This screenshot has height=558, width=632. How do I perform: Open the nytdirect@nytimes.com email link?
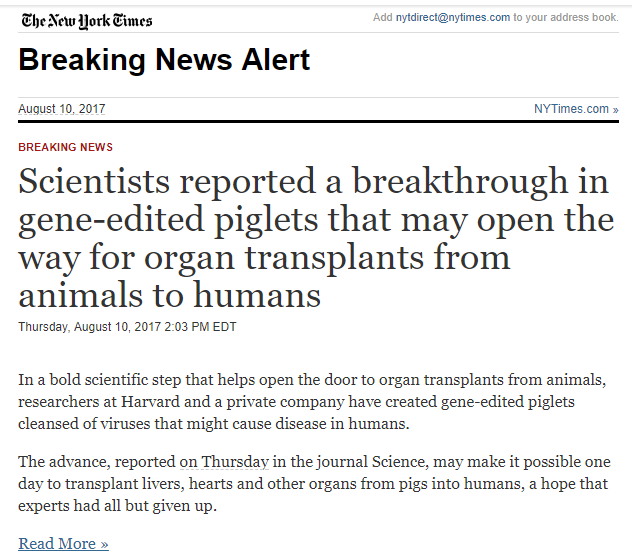pyautogui.click(x=453, y=17)
